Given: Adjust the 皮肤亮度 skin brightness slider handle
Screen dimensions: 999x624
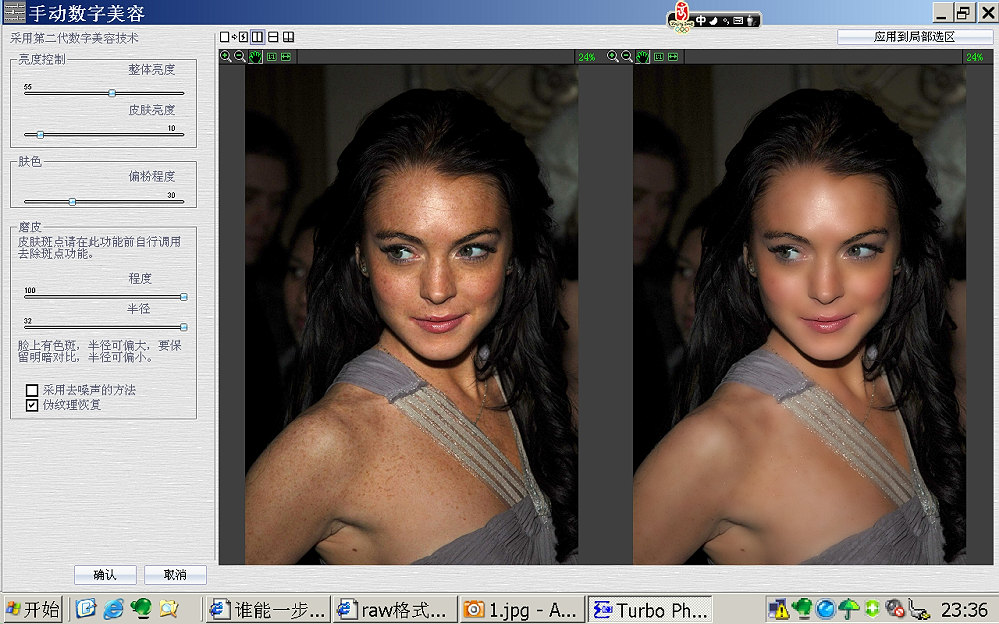Looking at the screenshot, I should coord(40,134).
